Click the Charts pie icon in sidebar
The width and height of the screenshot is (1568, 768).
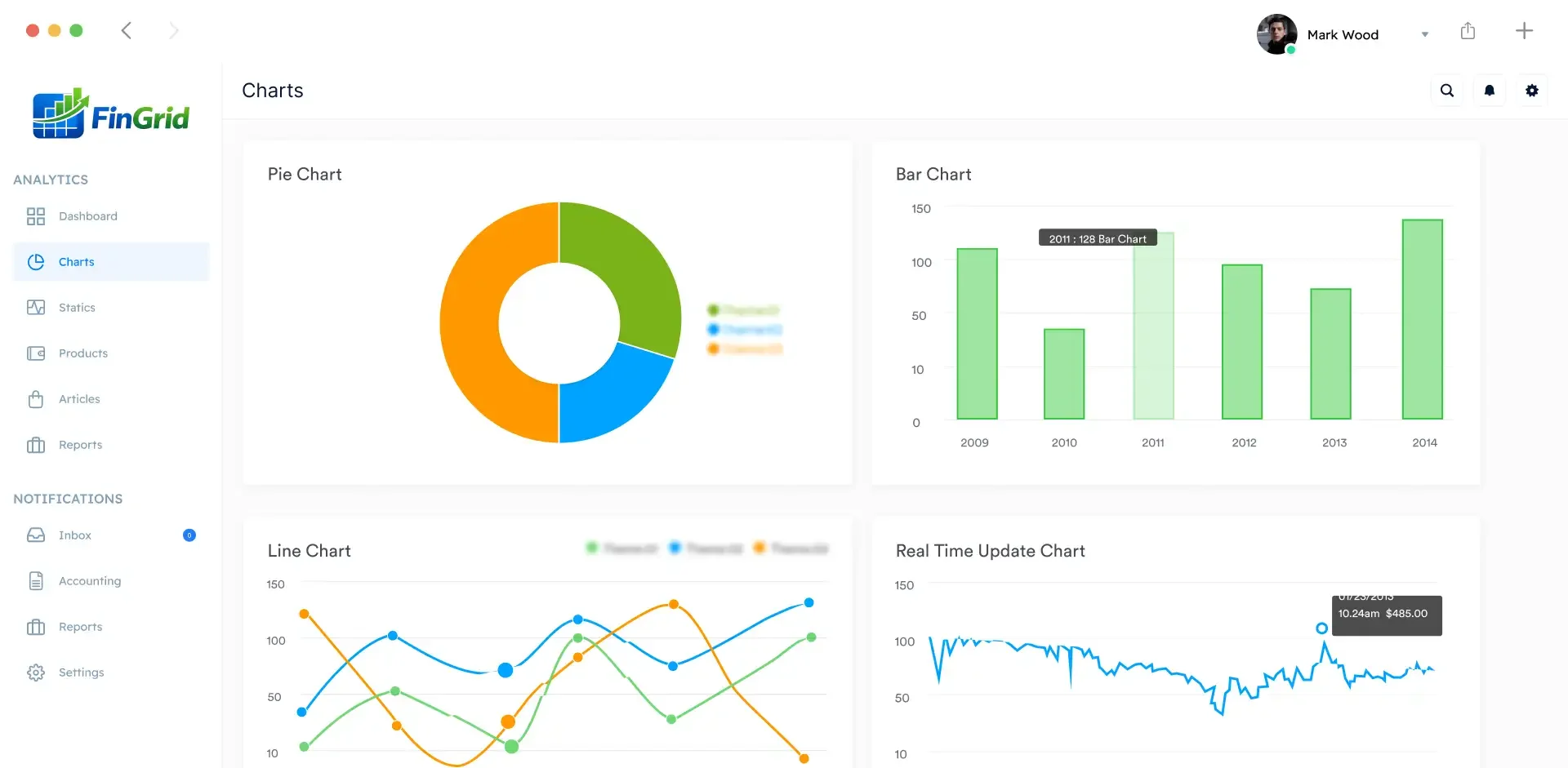36,262
